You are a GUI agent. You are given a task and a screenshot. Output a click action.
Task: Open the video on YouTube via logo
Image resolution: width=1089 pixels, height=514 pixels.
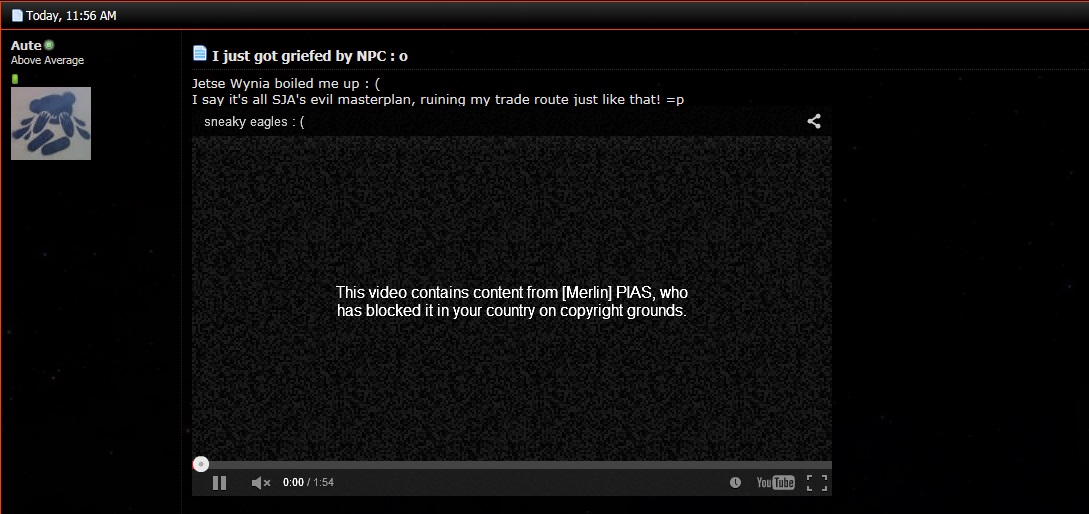click(x=775, y=482)
